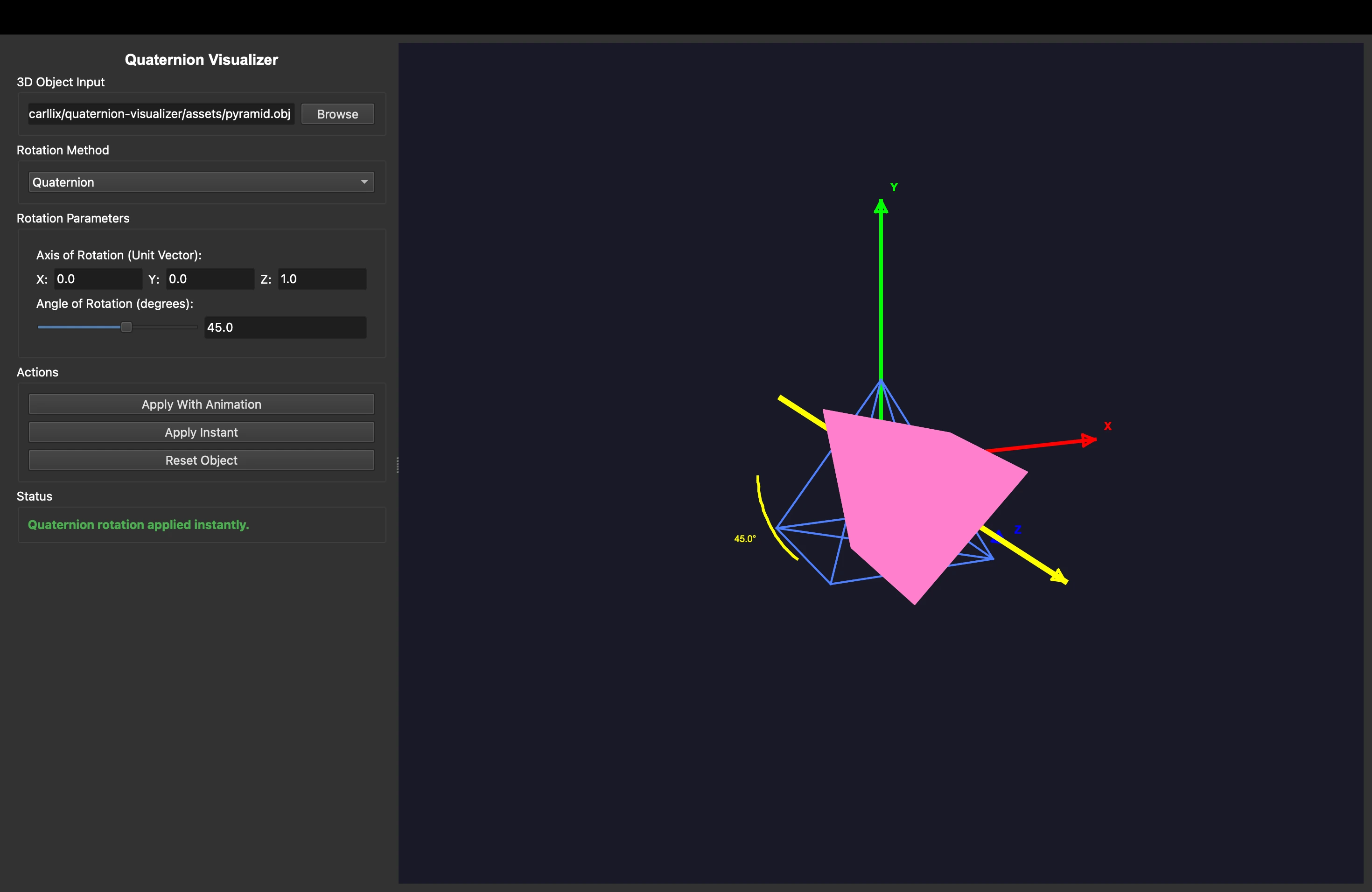Image resolution: width=1372 pixels, height=892 pixels.
Task: Select the Y axis value box
Action: (x=209, y=279)
